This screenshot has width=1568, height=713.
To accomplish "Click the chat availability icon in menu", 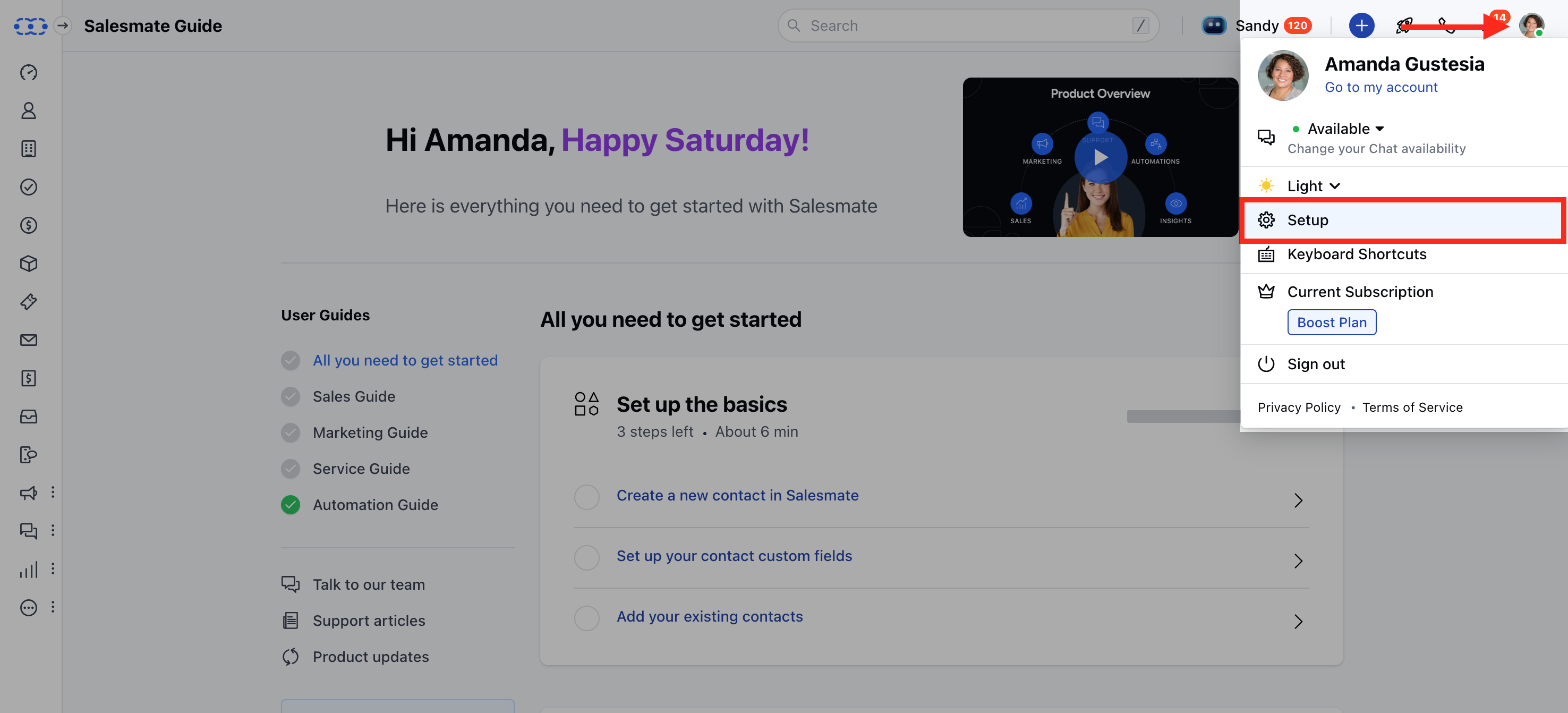I will [x=1265, y=137].
